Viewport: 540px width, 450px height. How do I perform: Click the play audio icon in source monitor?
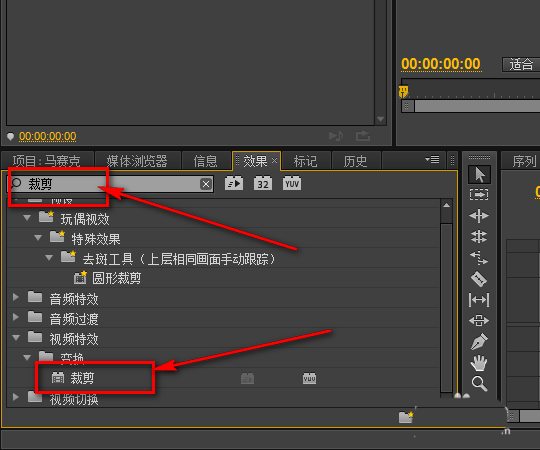click(336, 136)
